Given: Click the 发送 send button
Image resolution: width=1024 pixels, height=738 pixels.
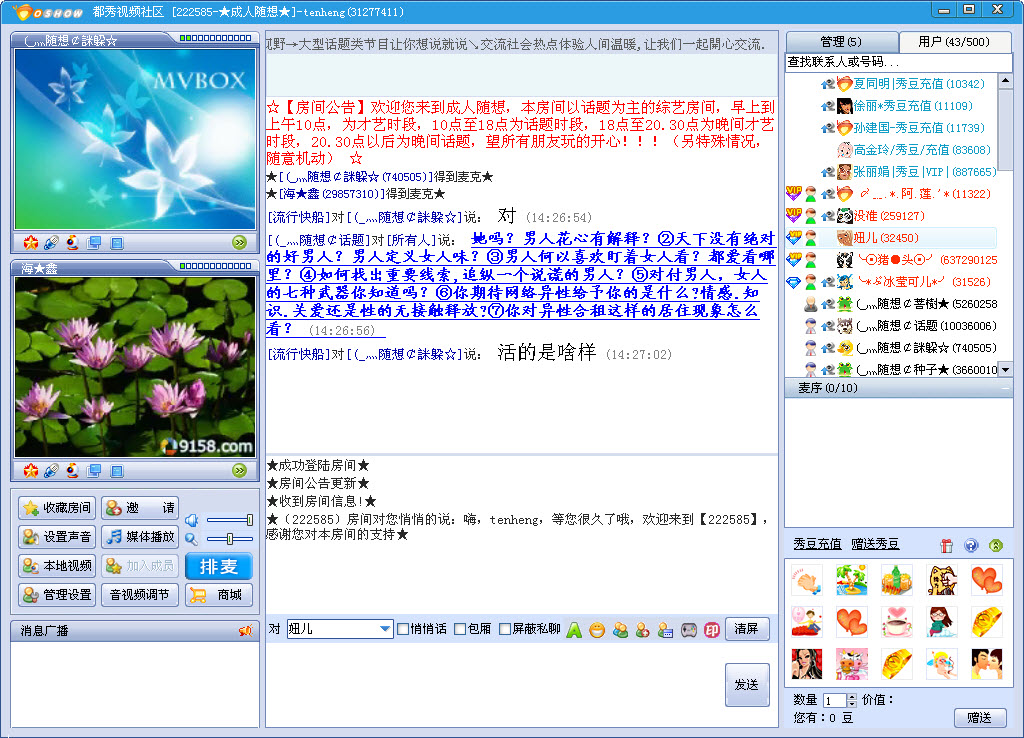Looking at the screenshot, I should [x=746, y=684].
